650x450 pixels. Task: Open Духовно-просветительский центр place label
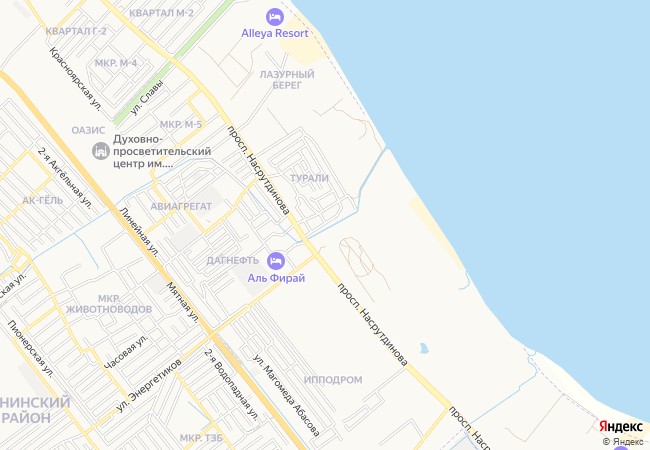click(162, 151)
